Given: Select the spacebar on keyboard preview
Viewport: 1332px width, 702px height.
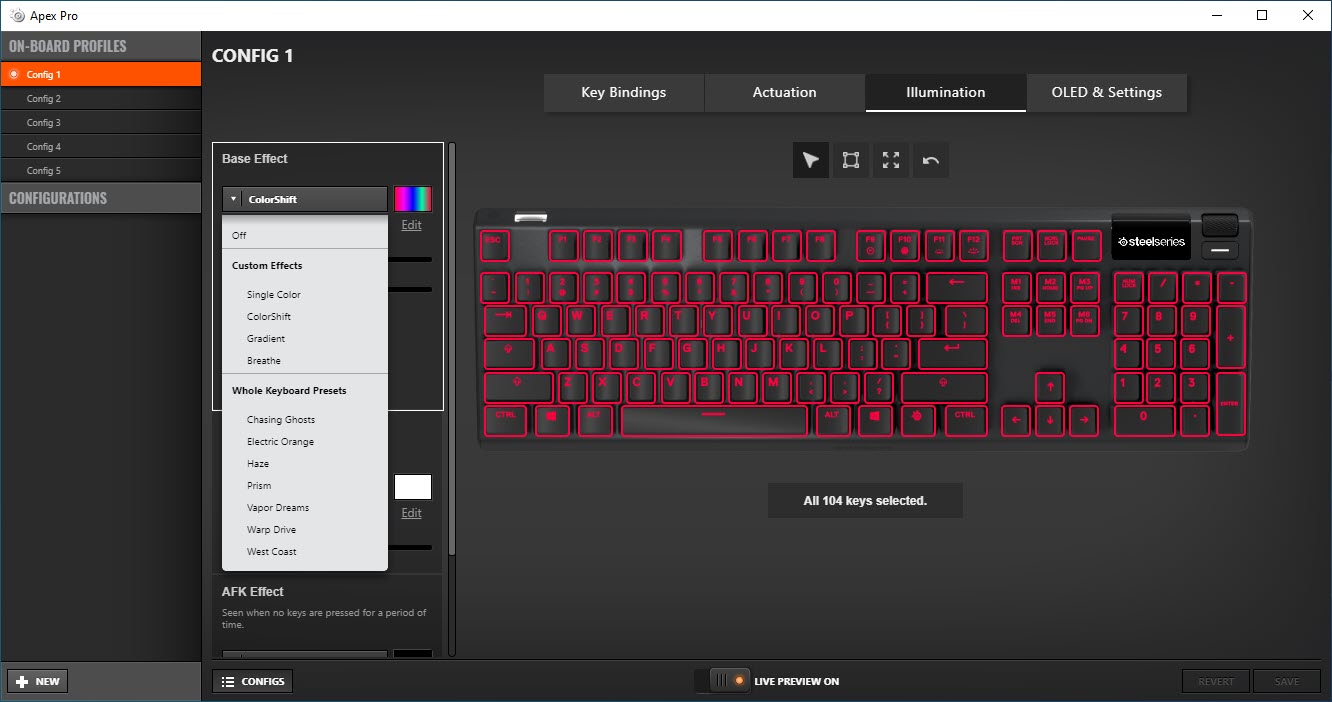Looking at the screenshot, I should point(714,420).
